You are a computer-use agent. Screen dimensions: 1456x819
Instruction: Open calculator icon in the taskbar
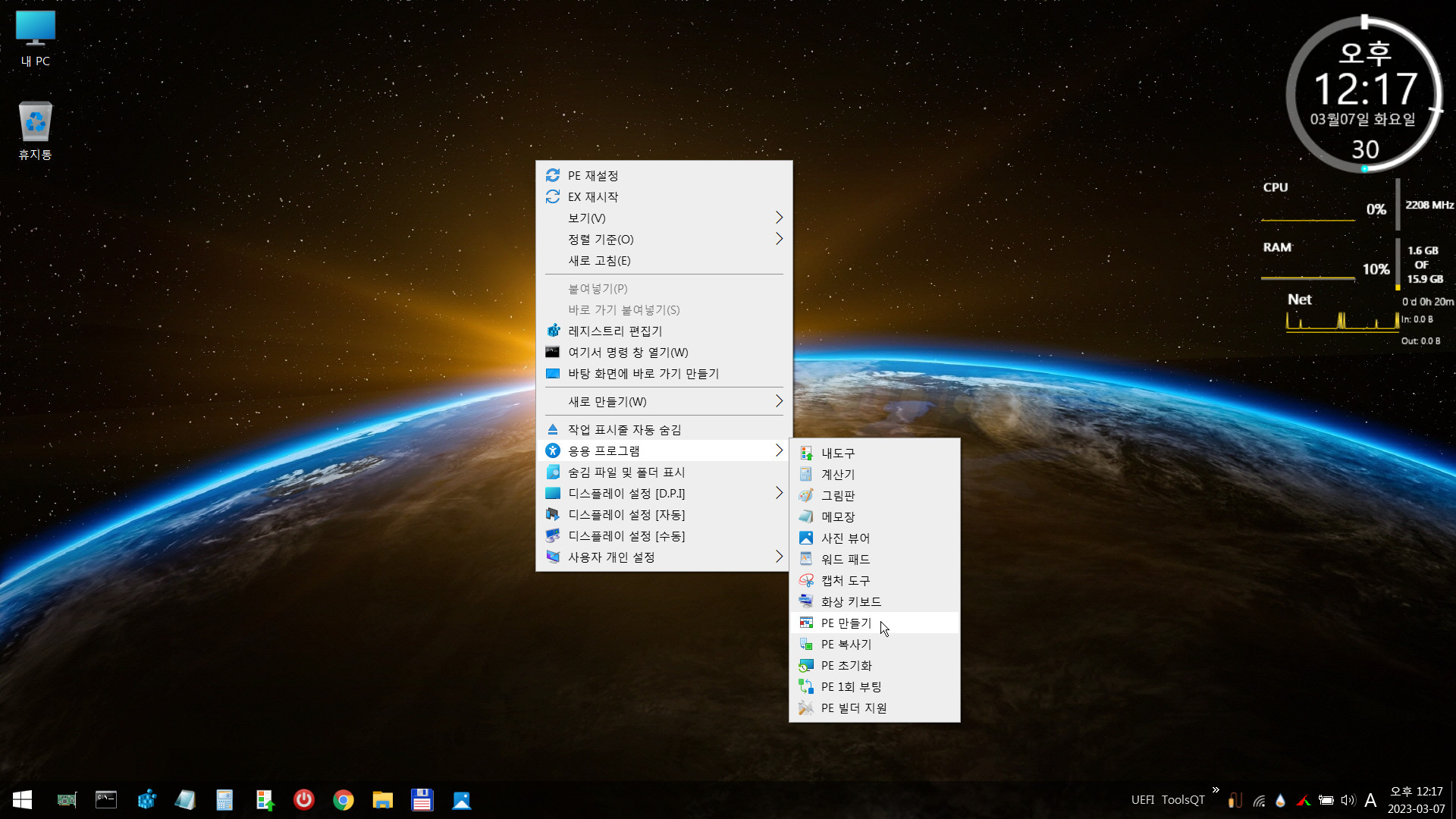[x=224, y=800]
